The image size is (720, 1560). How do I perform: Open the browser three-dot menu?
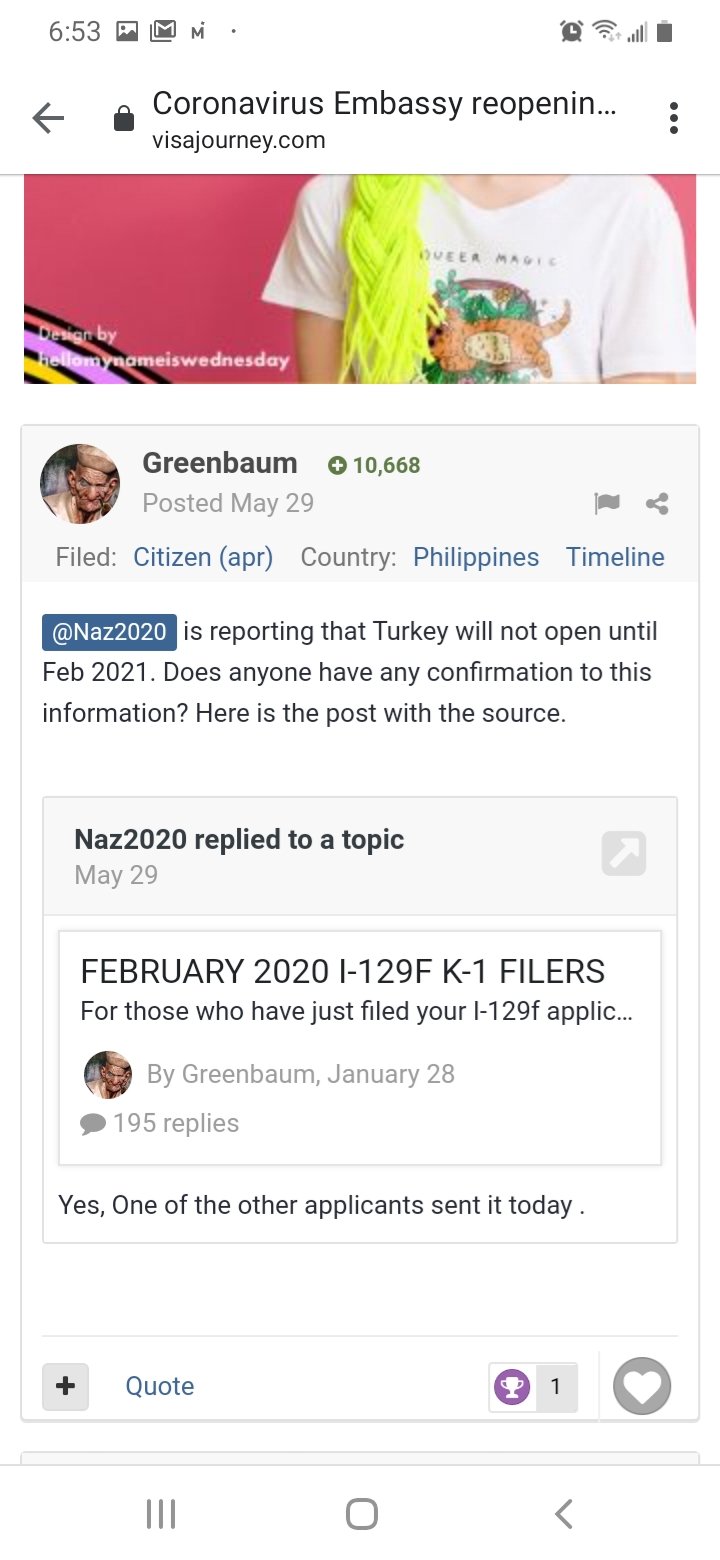click(674, 118)
